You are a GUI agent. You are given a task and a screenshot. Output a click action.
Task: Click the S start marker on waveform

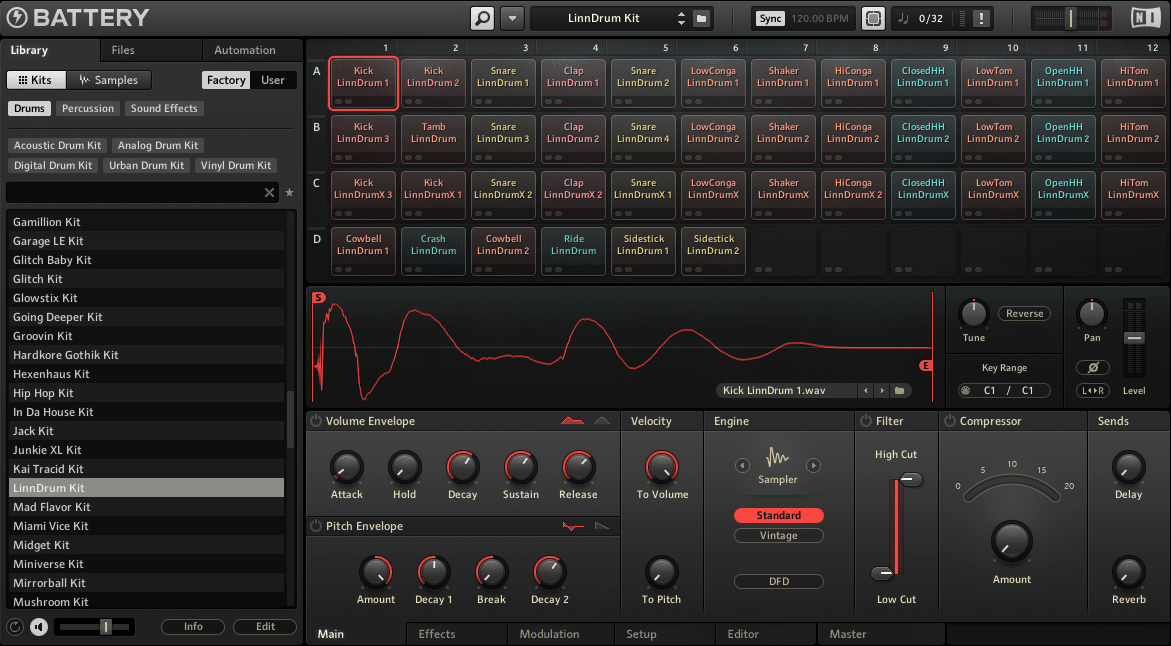pyautogui.click(x=319, y=297)
